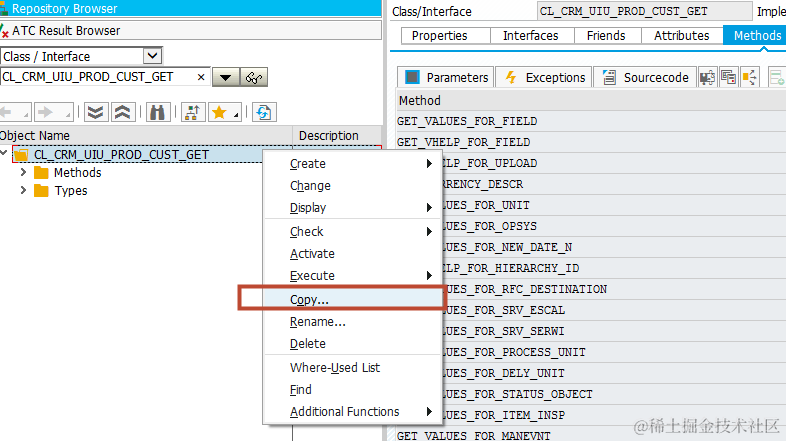The width and height of the screenshot is (786, 441).
Task: Choose Where-Used List from context menu
Action: (352, 368)
